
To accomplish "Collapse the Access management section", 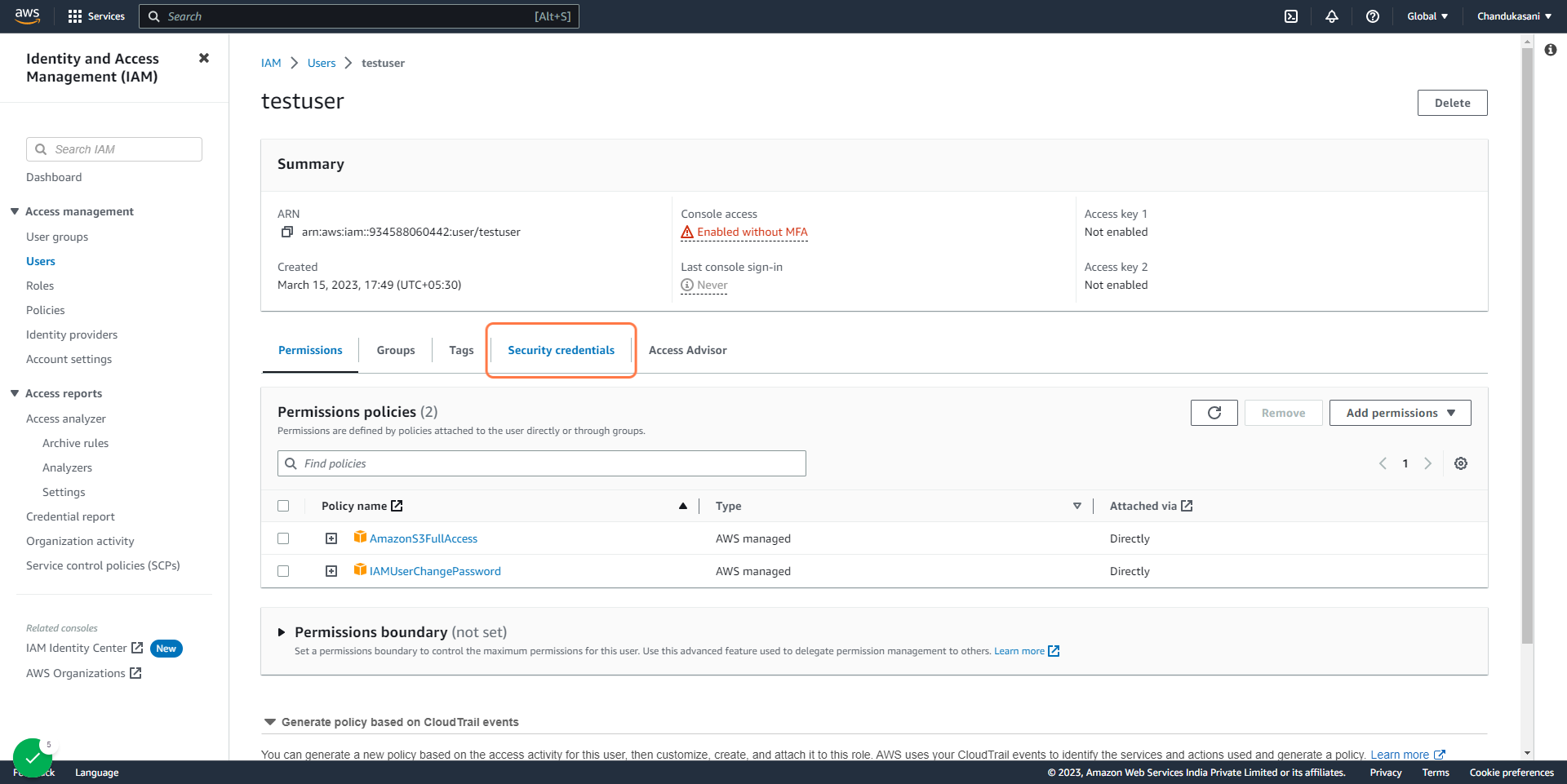I will coord(15,211).
